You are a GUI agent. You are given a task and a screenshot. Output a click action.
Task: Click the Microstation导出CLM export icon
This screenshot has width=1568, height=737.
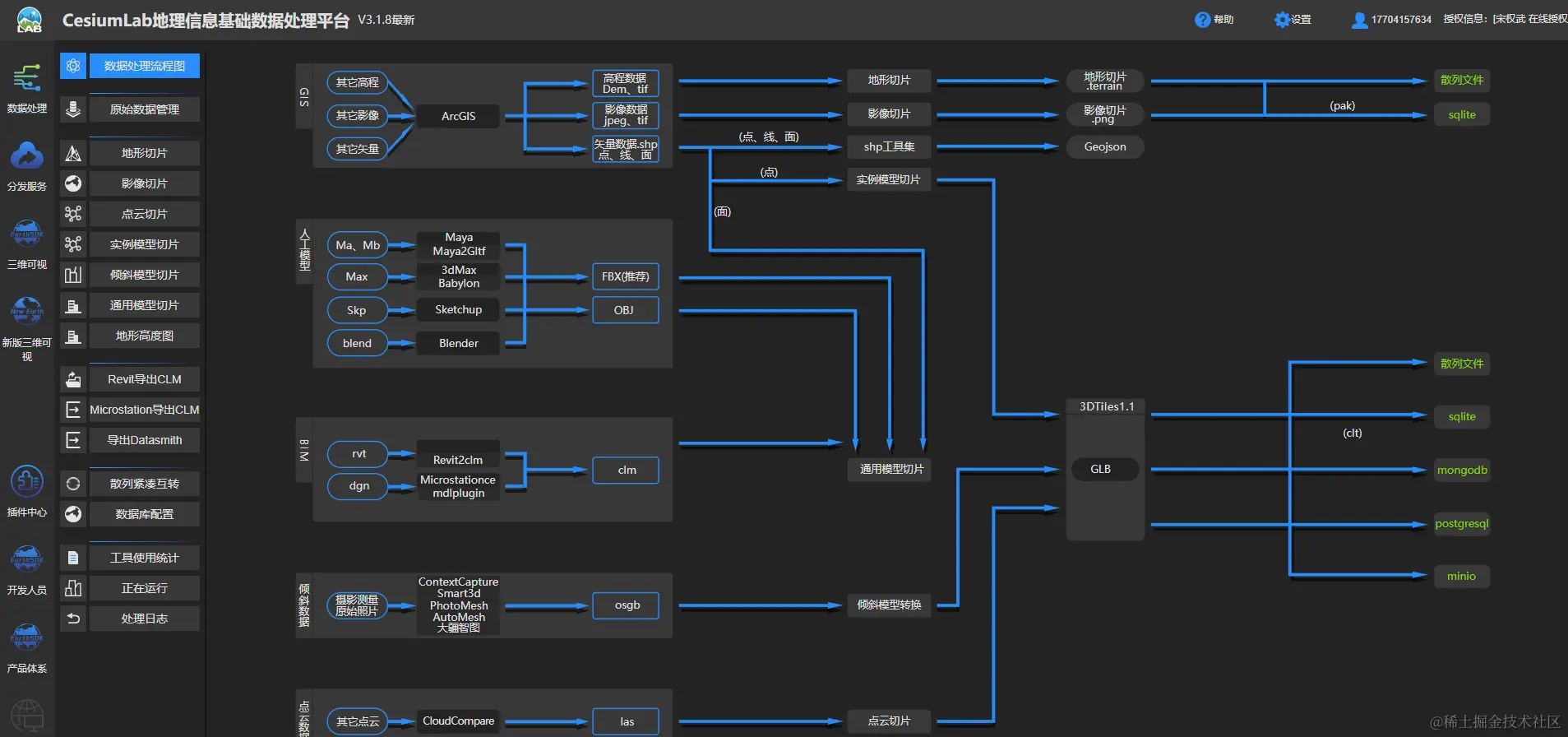click(73, 410)
